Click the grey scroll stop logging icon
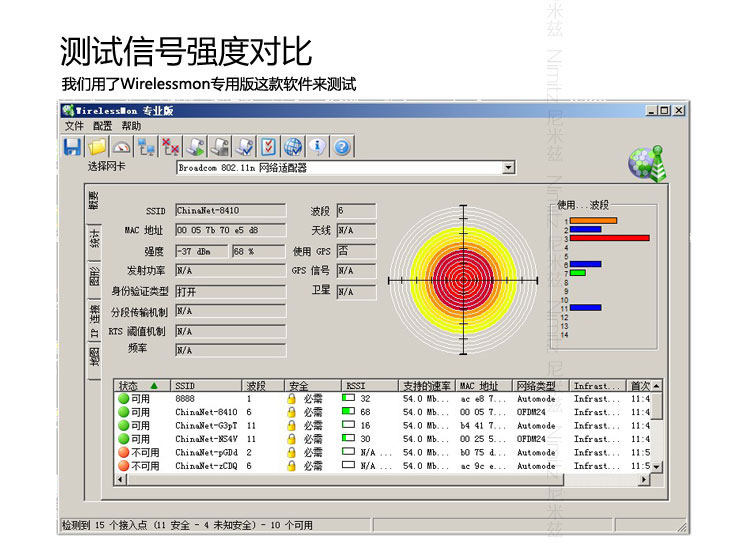Screen dimensions: 750x550 (220, 147)
